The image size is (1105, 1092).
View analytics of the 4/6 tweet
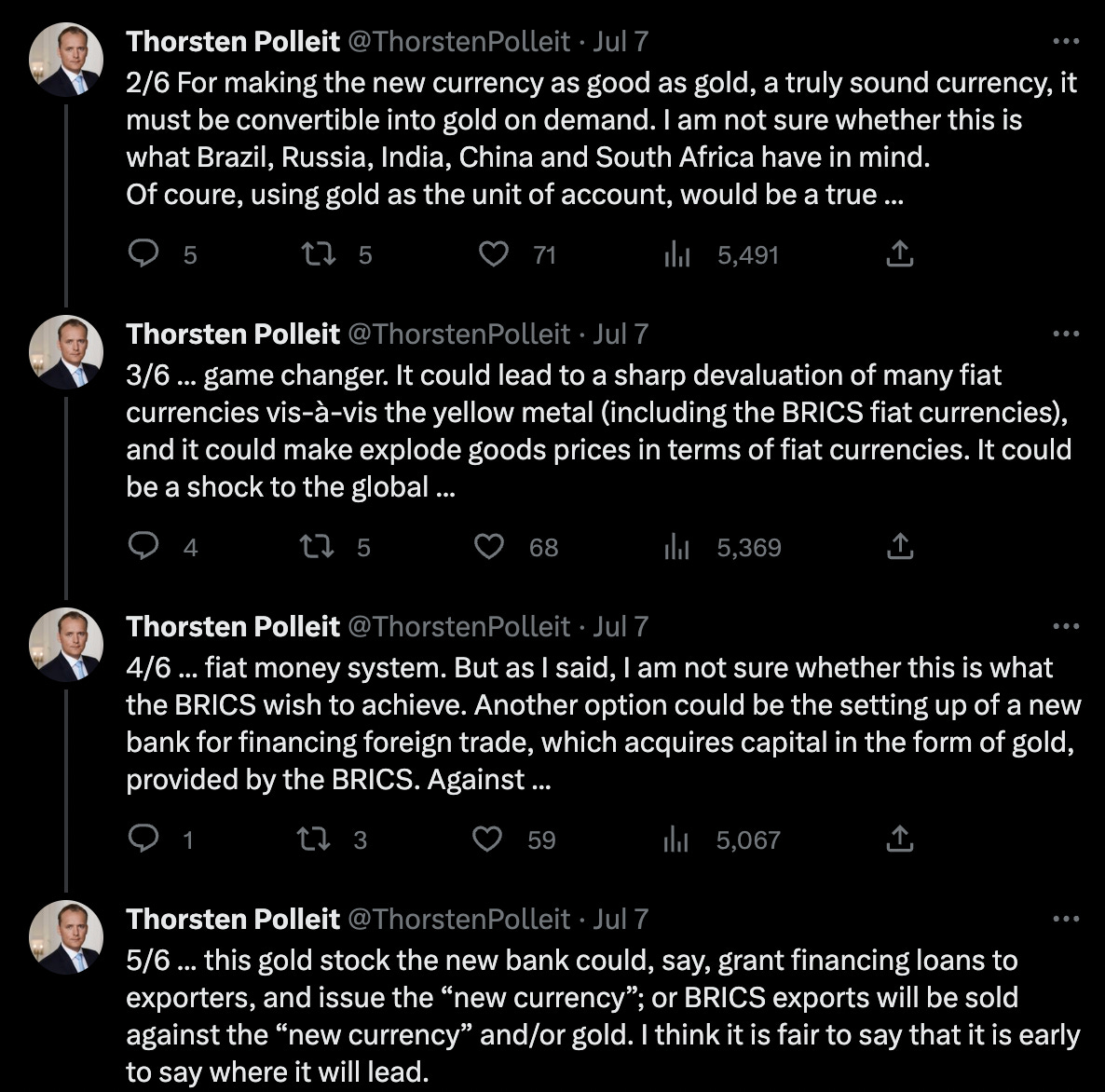pyautogui.click(x=676, y=839)
